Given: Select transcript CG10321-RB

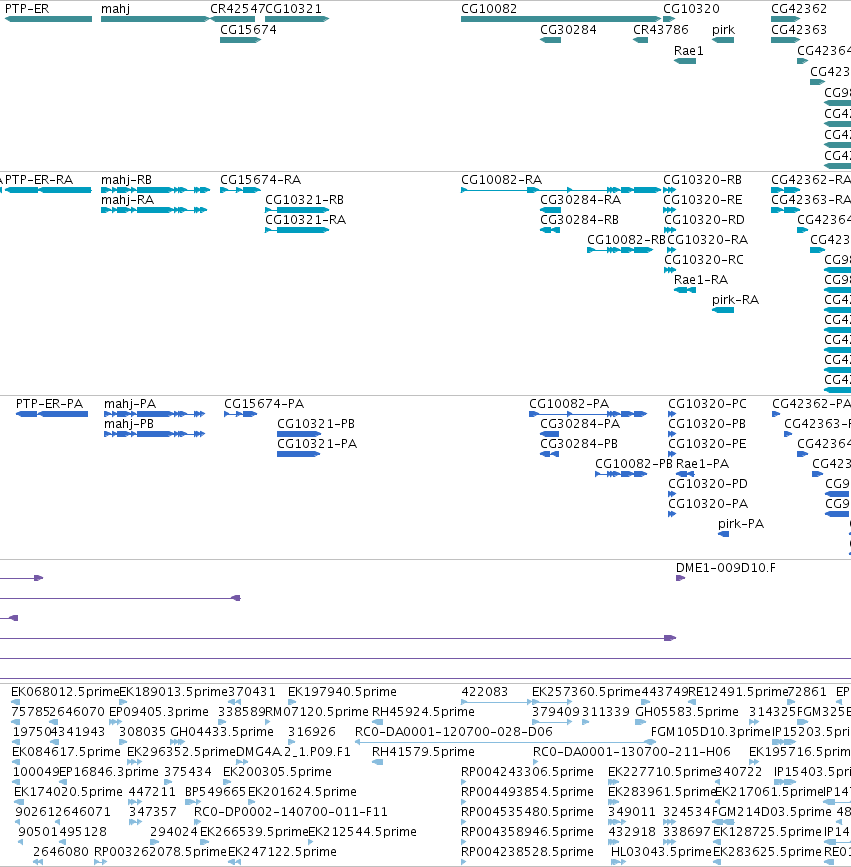Looking at the screenshot, I should [x=305, y=200].
